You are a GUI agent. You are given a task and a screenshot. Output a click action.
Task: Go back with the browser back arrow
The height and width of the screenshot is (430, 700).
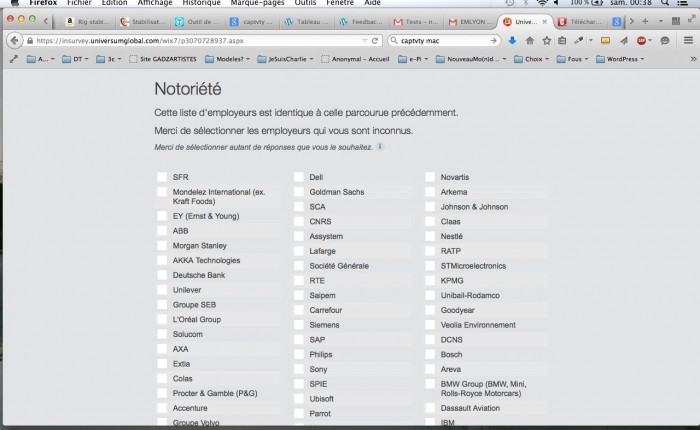14,41
